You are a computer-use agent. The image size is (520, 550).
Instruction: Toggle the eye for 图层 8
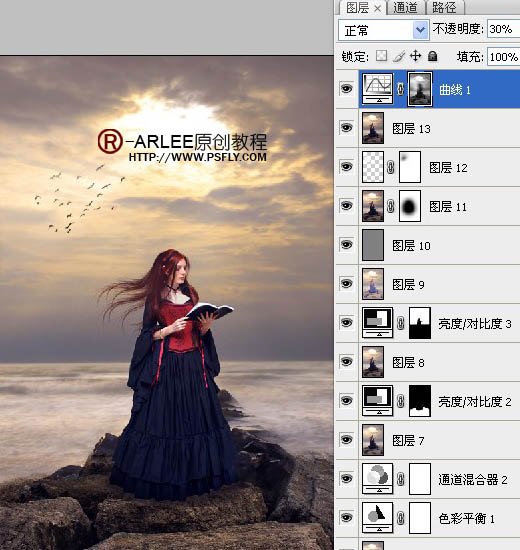tap(346, 361)
